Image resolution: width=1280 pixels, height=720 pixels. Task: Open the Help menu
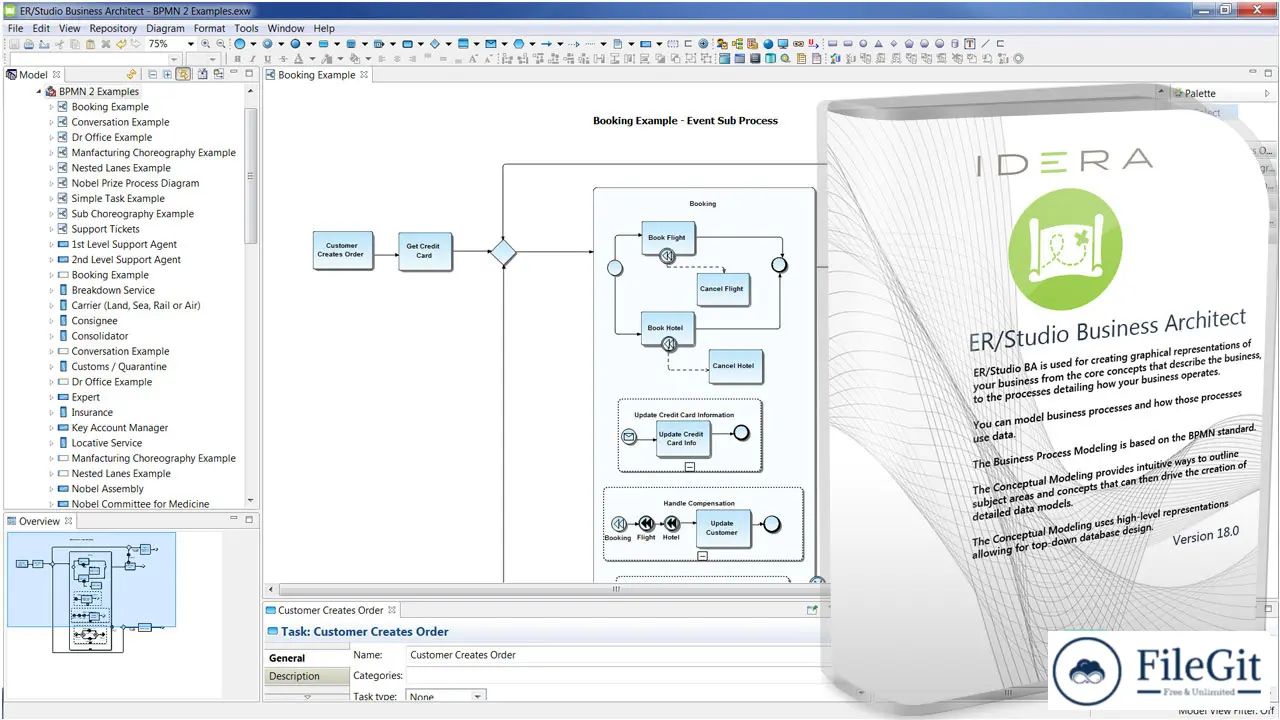pyautogui.click(x=324, y=29)
